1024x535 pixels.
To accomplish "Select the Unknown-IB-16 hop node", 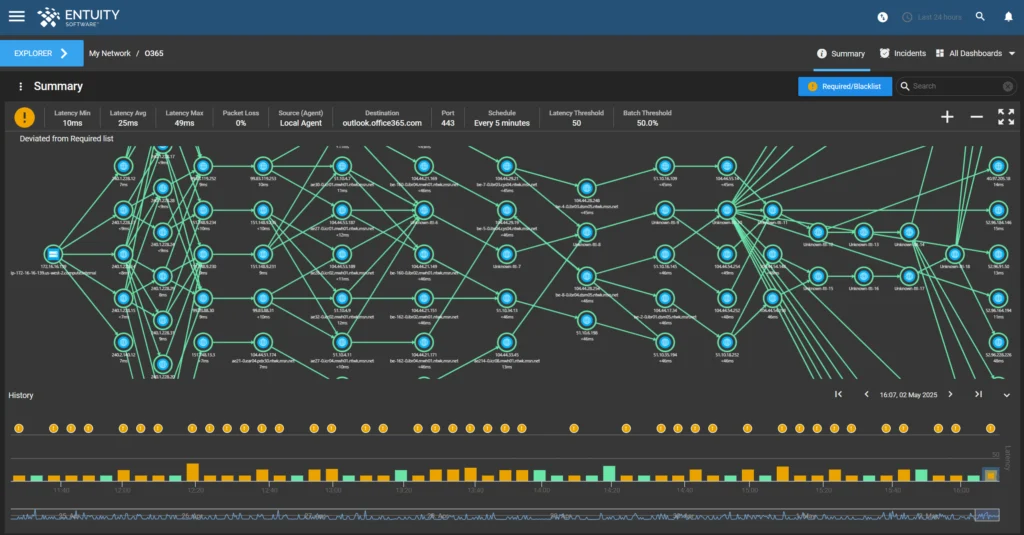I will point(863,276).
